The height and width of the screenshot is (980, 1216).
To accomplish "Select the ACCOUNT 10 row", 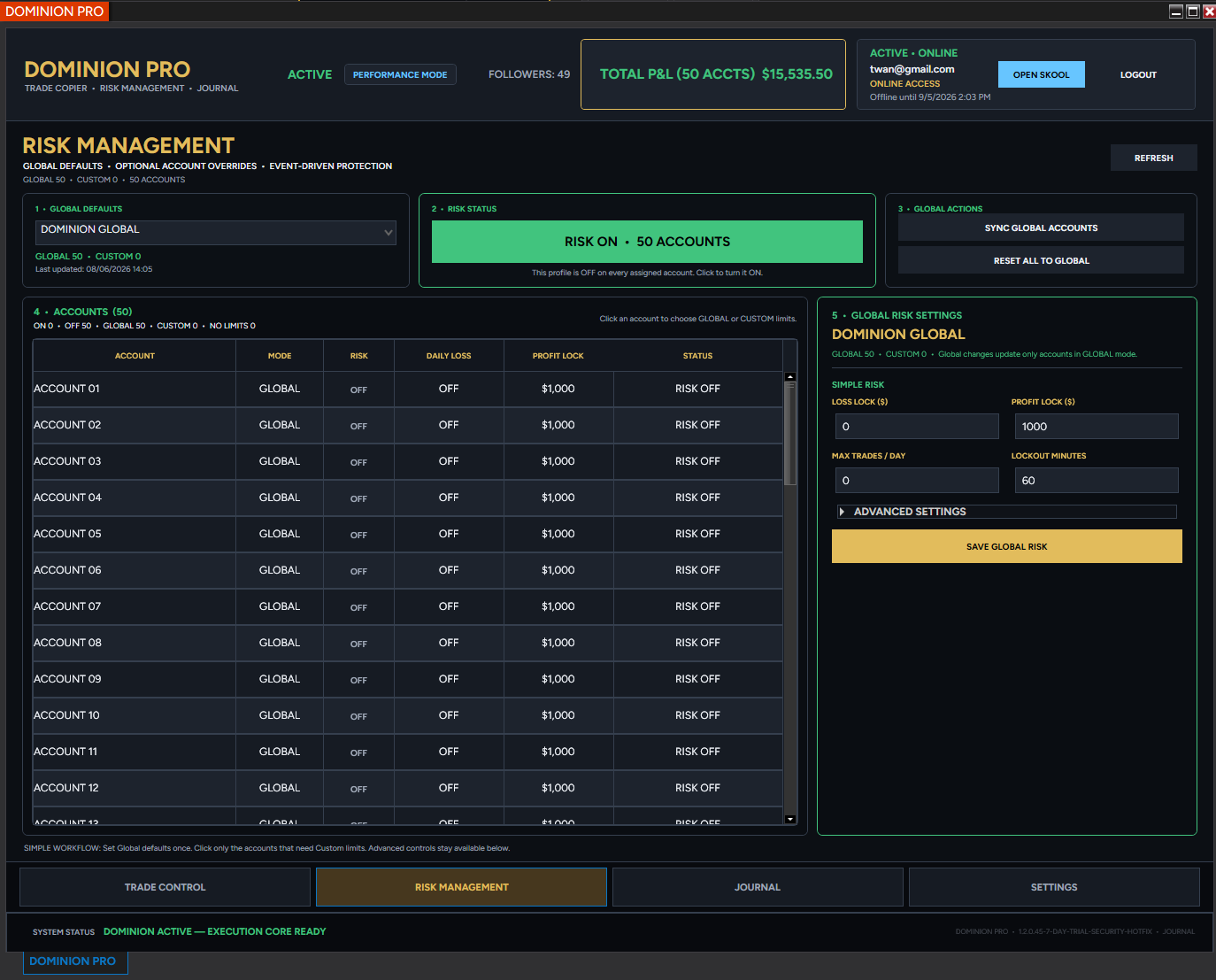I will coord(408,715).
